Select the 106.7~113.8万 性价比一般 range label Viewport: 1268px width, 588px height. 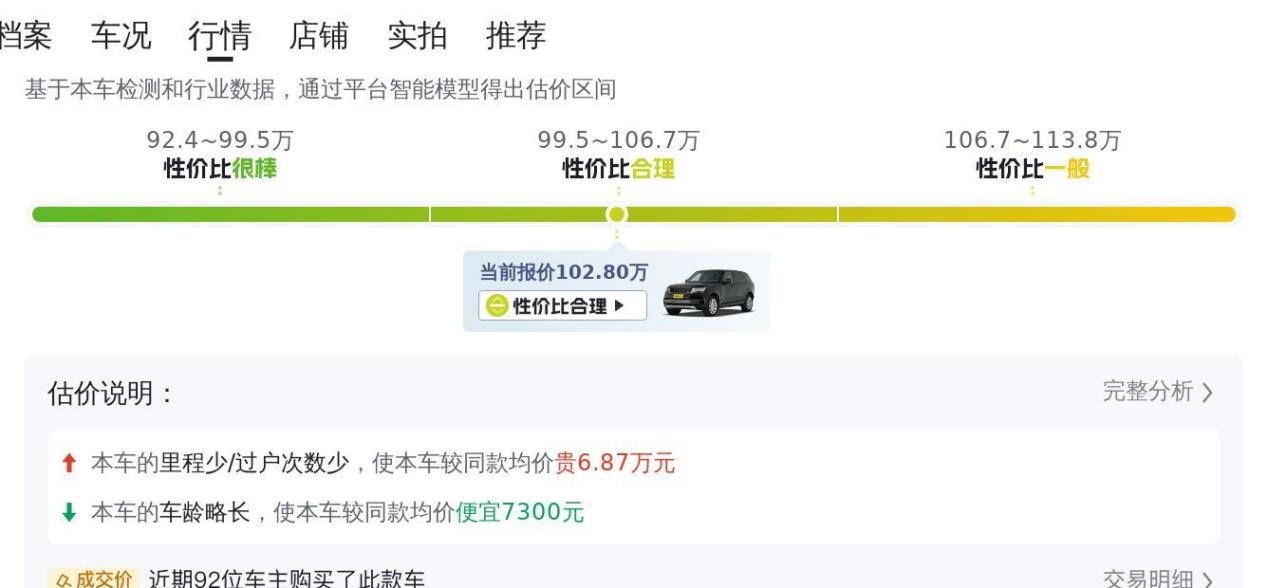point(1032,155)
